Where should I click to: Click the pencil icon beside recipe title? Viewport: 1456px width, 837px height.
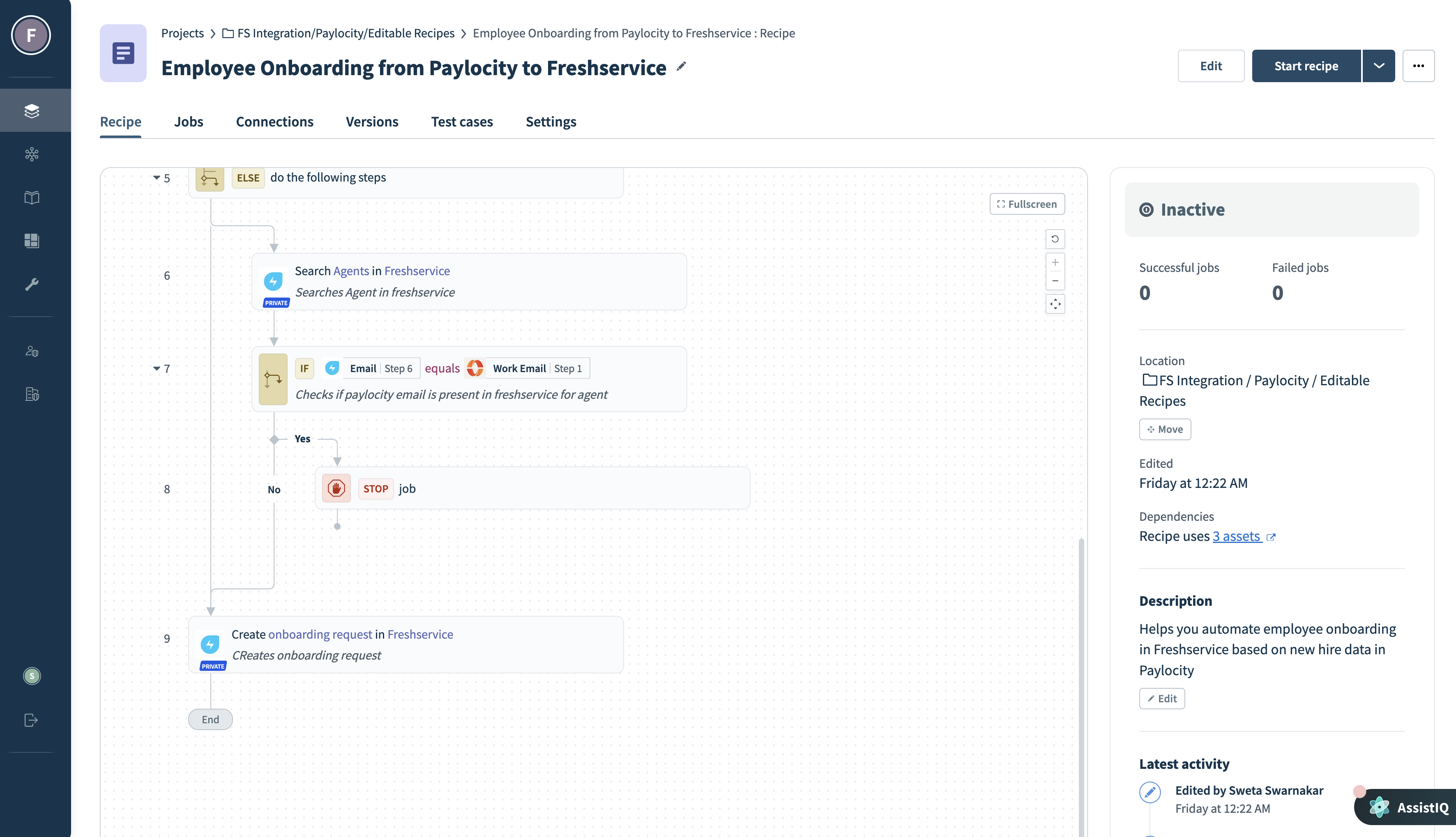click(x=682, y=67)
